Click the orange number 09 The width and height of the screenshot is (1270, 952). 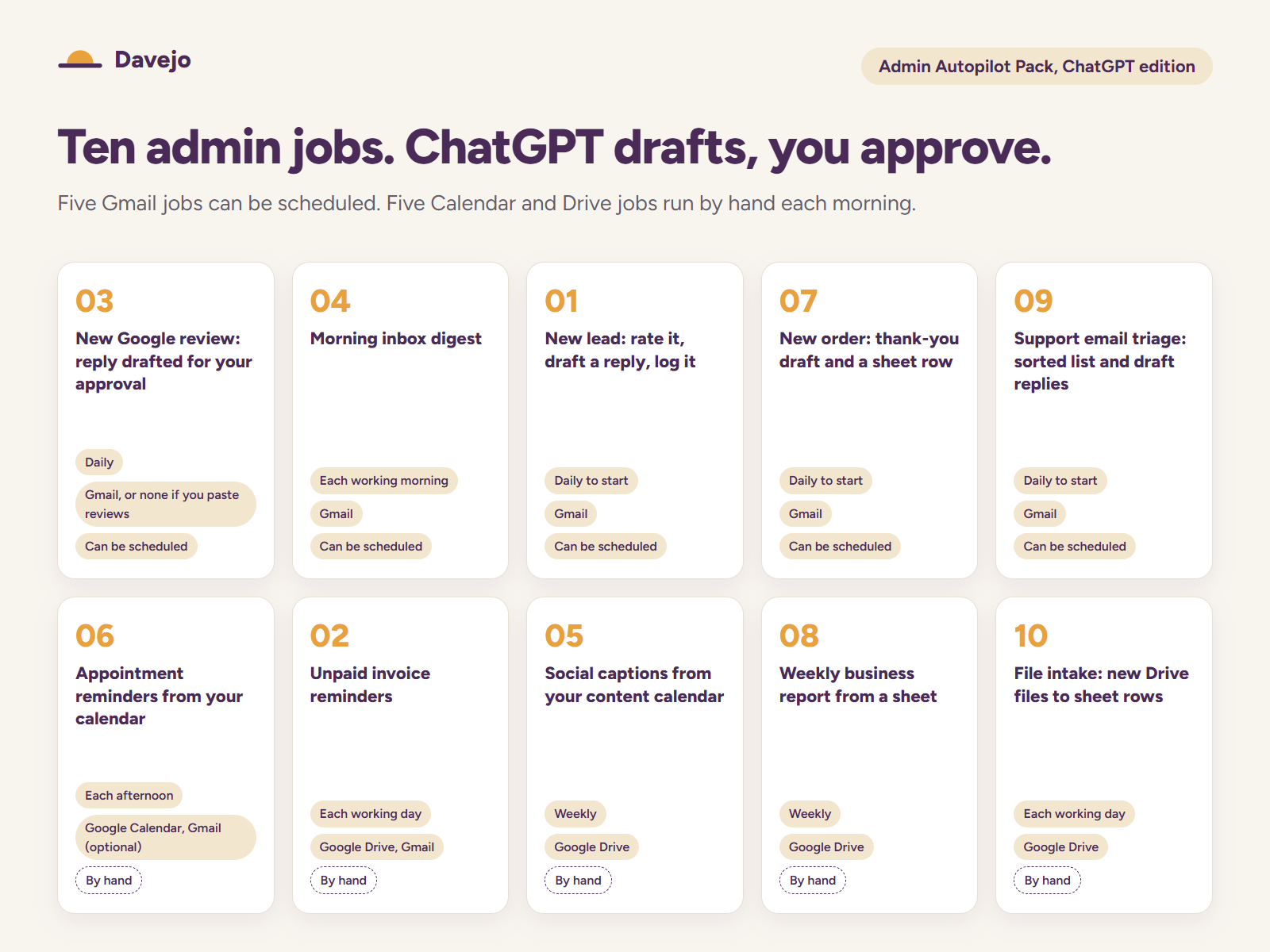point(1033,301)
